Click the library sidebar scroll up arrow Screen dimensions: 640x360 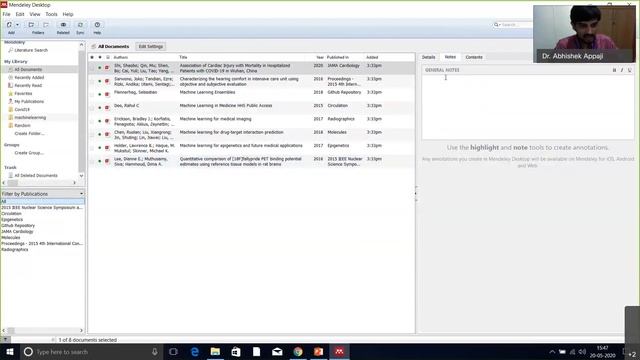coord(81,44)
